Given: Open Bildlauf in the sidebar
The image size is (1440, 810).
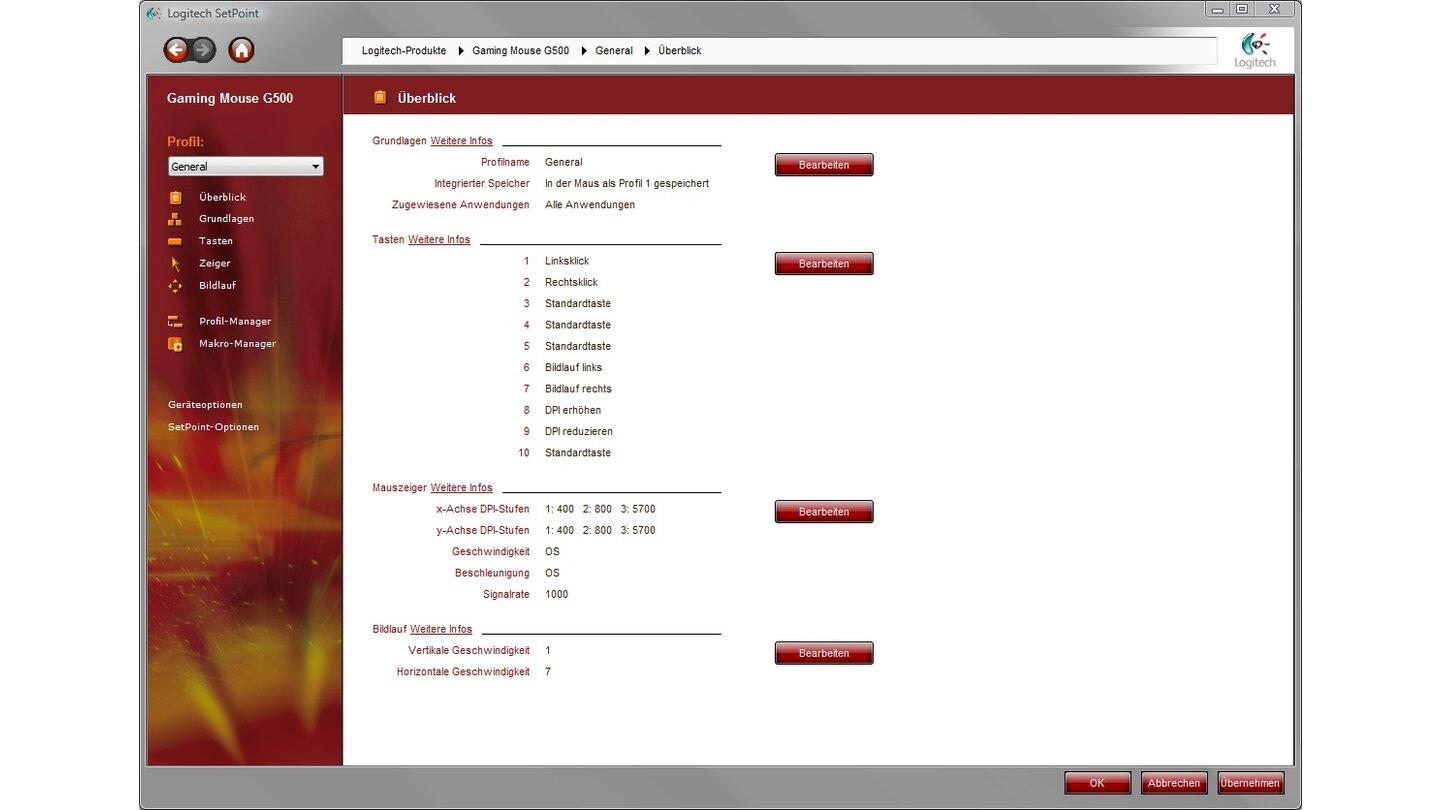Looking at the screenshot, I should tap(218, 286).
